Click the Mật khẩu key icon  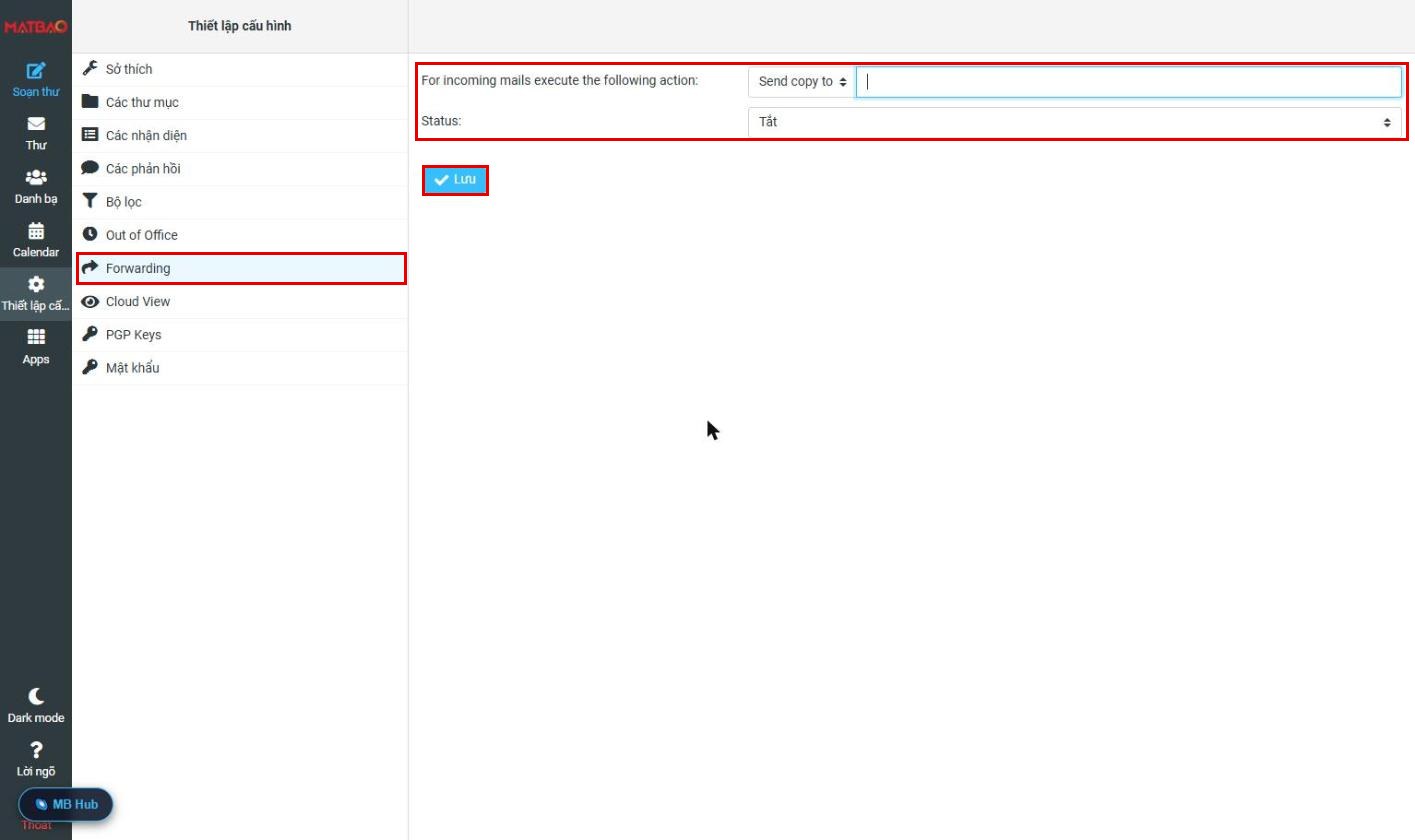tap(90, 367)
